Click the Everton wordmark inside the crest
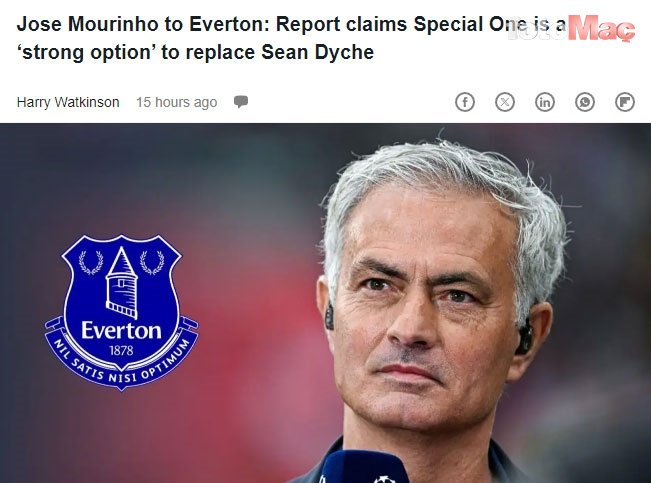 (121, 331)
